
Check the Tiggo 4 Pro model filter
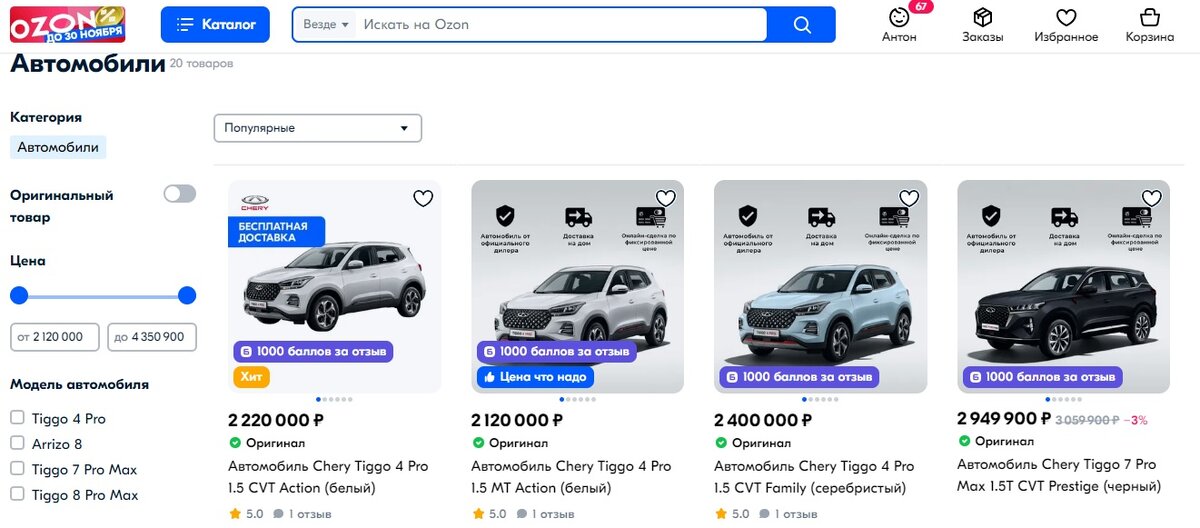[17, 418]
